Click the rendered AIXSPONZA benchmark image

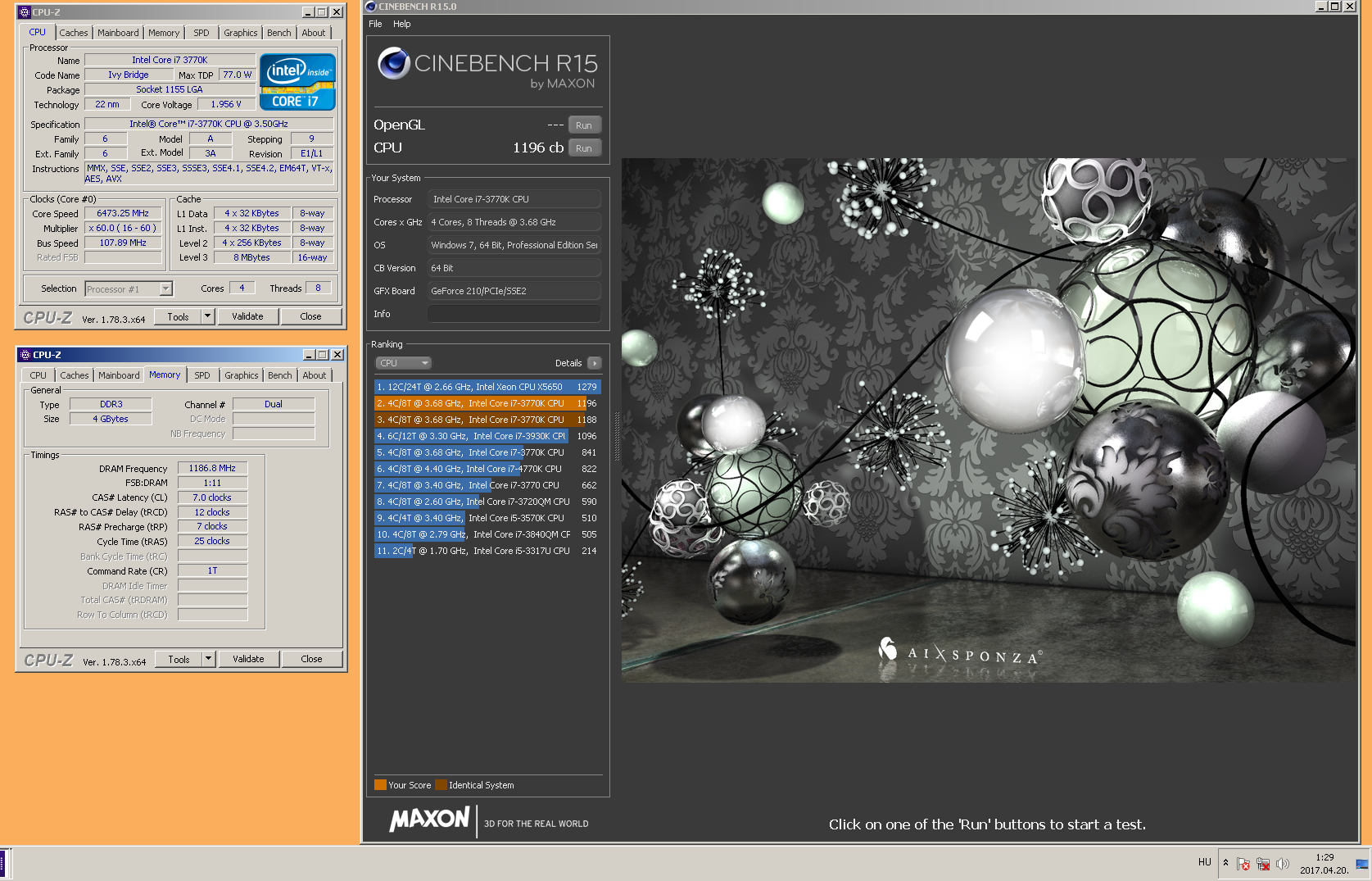988,420
